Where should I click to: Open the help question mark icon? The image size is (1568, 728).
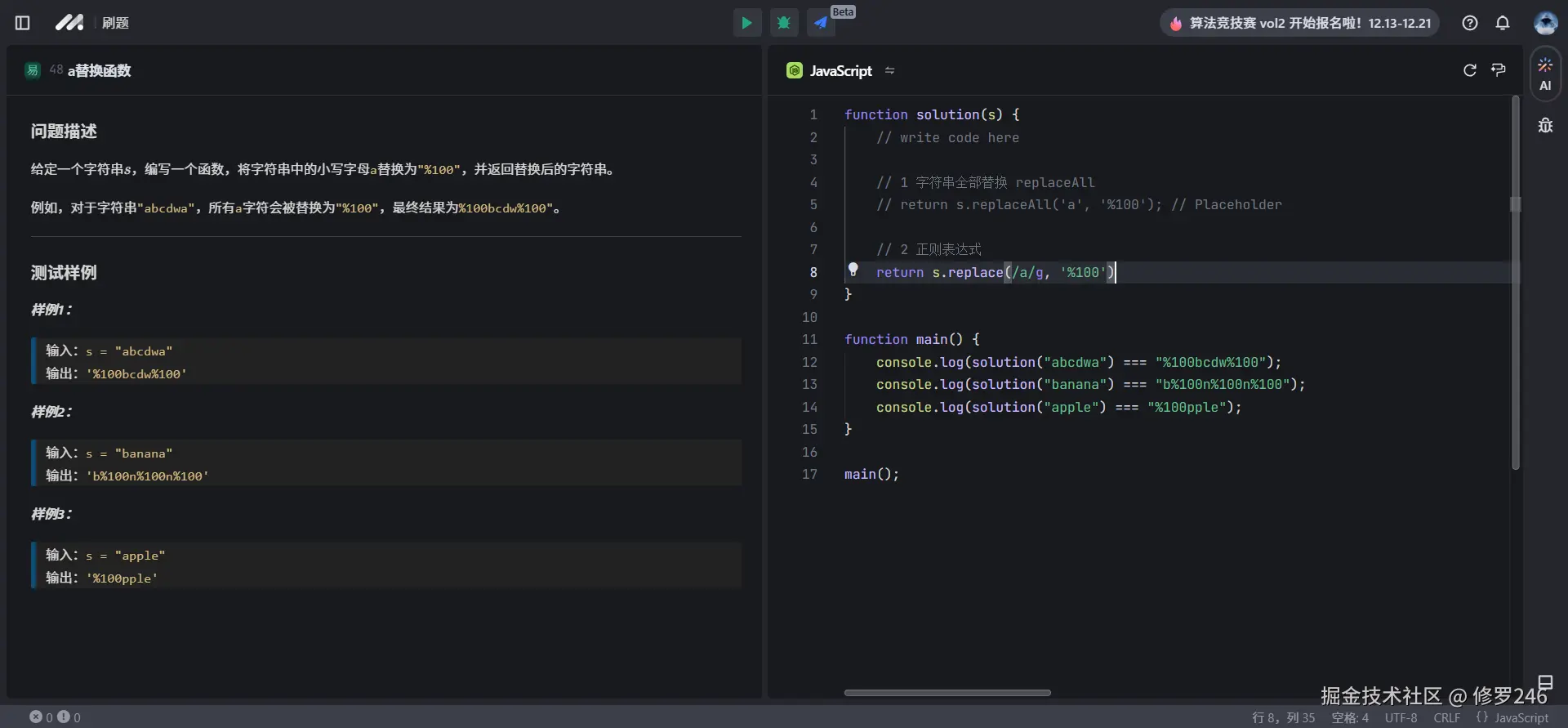pyautogui.click(x=1470, y=23)
